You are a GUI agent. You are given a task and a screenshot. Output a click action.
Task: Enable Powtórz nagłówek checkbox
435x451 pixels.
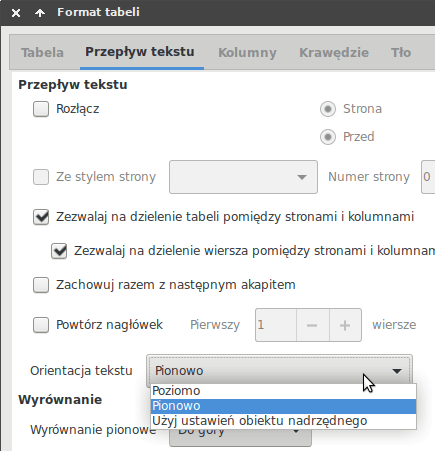(41, 325)
